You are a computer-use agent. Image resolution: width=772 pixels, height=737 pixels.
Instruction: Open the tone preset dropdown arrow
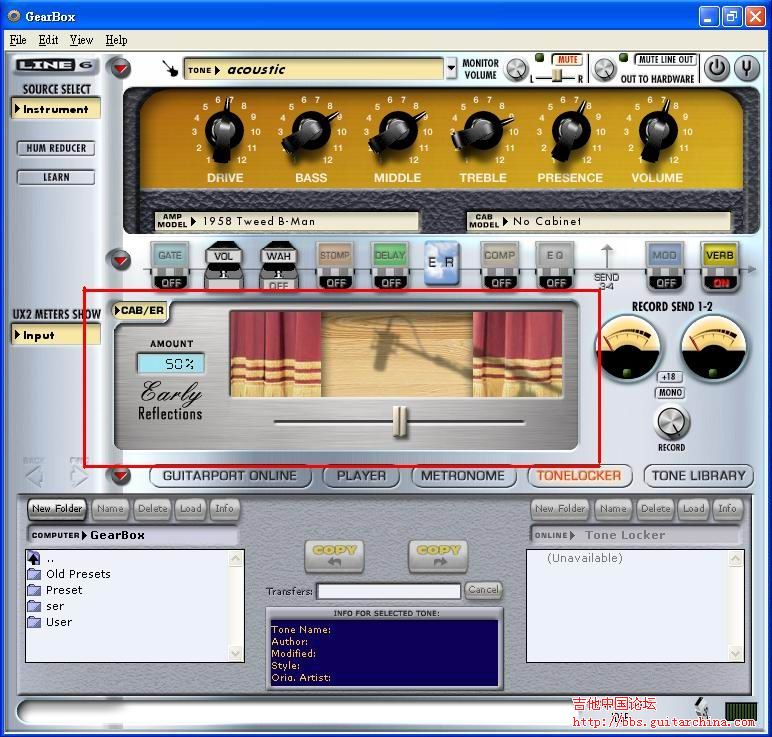click(450, 68)
